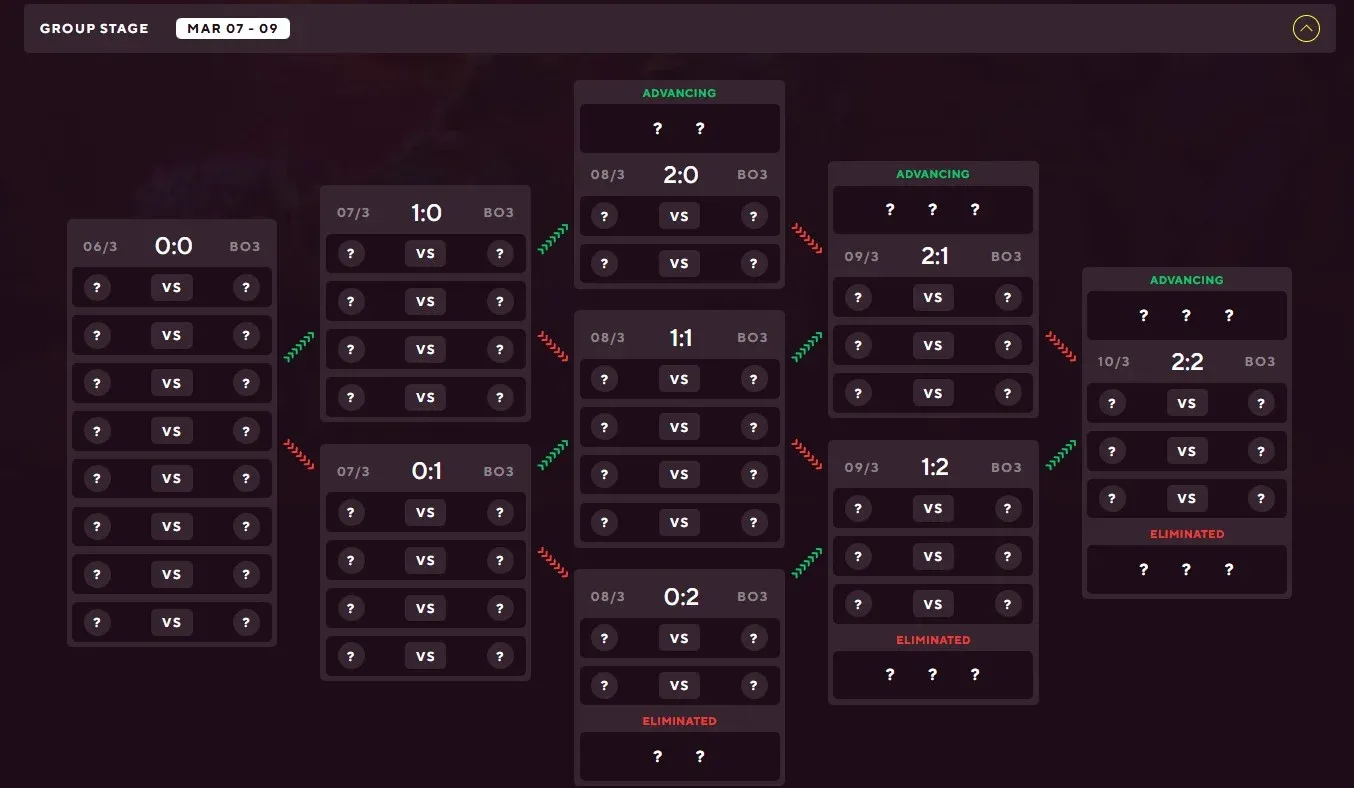Click the VS button in the 0:2 bracket's first match

coord(679,637)
